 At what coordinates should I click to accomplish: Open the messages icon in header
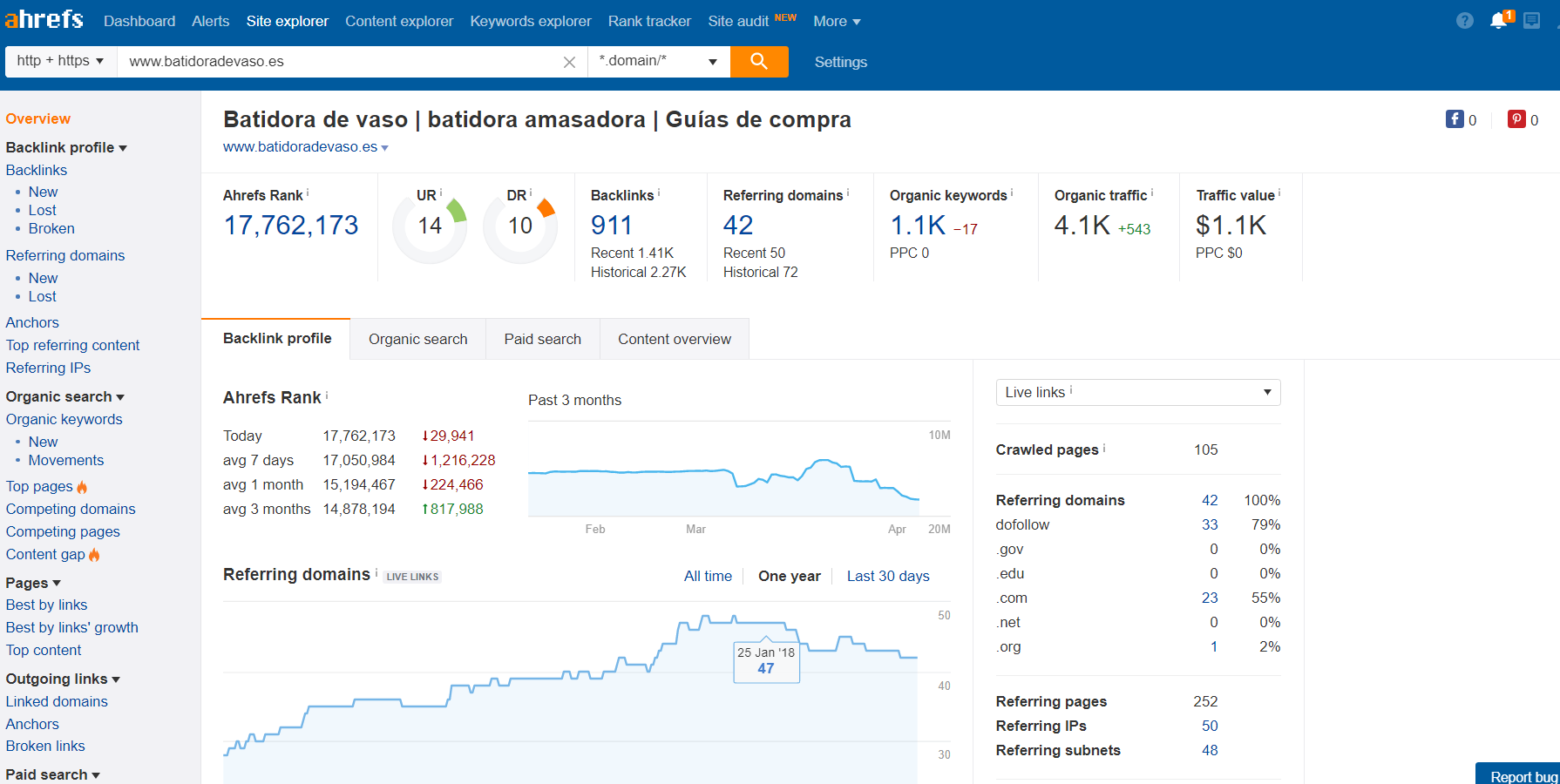(1531, 20)
